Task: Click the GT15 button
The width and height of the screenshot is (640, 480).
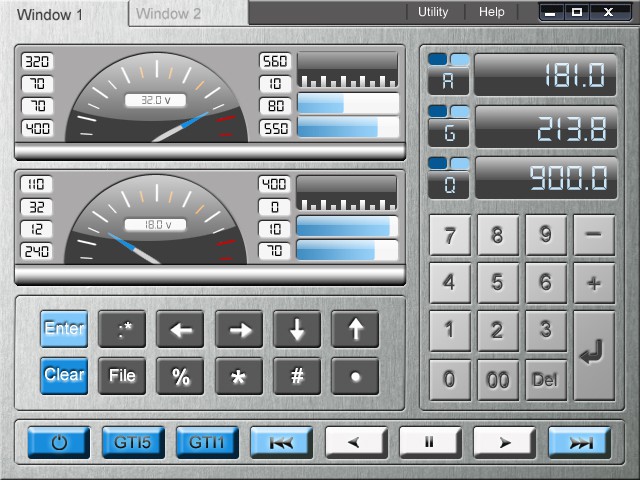Action: tap(133, 442)
